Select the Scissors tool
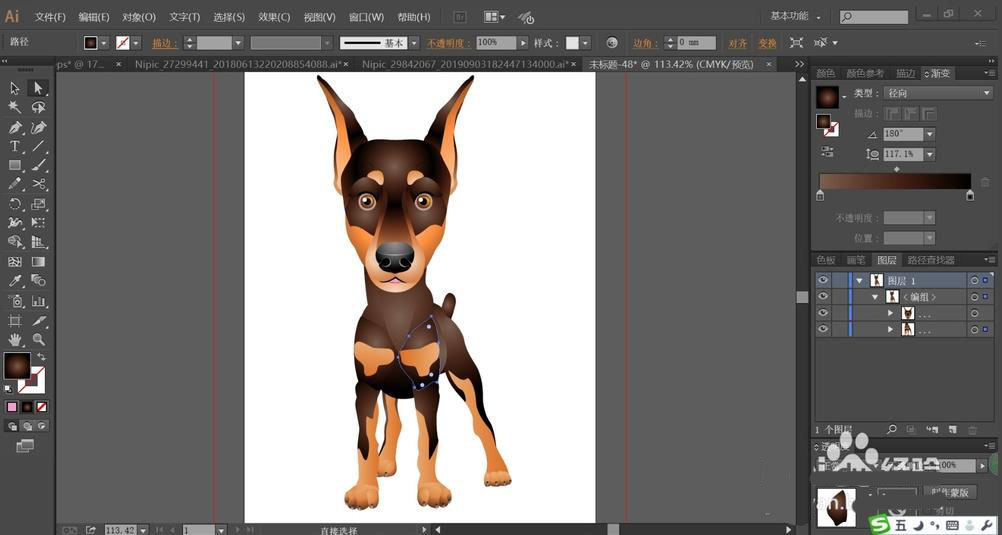 38,184
